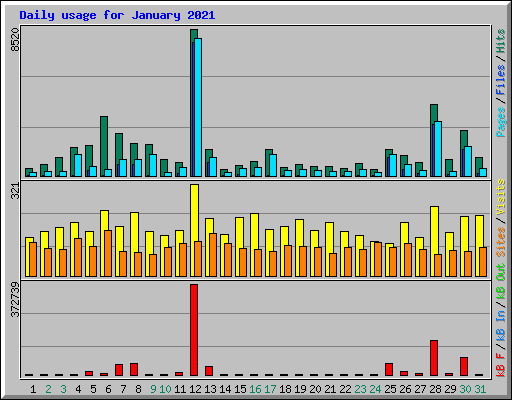Click the red kB bar for day 28

[434, 358]
